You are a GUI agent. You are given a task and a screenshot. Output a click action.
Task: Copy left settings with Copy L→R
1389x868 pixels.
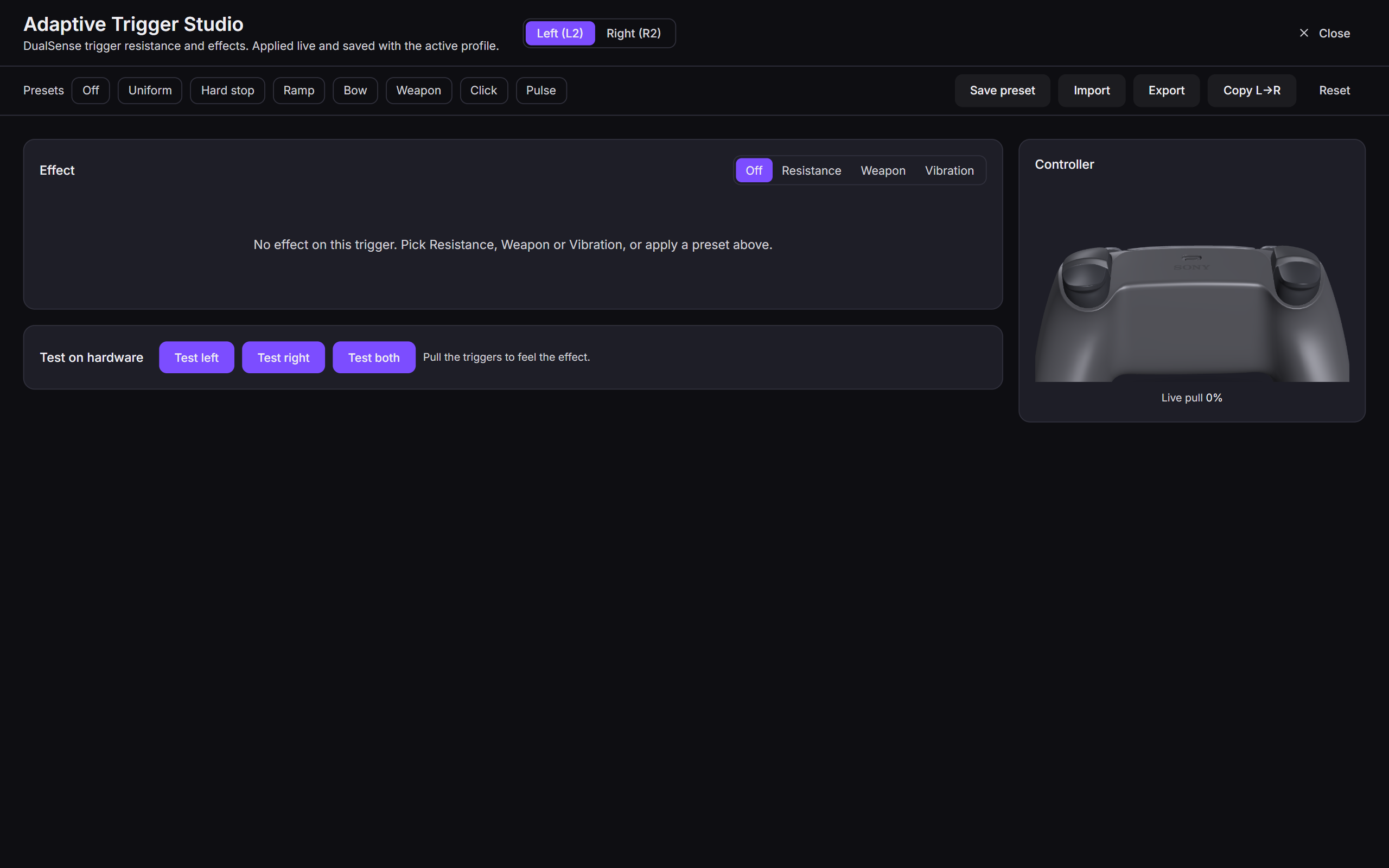click(x=1252, y=91)
